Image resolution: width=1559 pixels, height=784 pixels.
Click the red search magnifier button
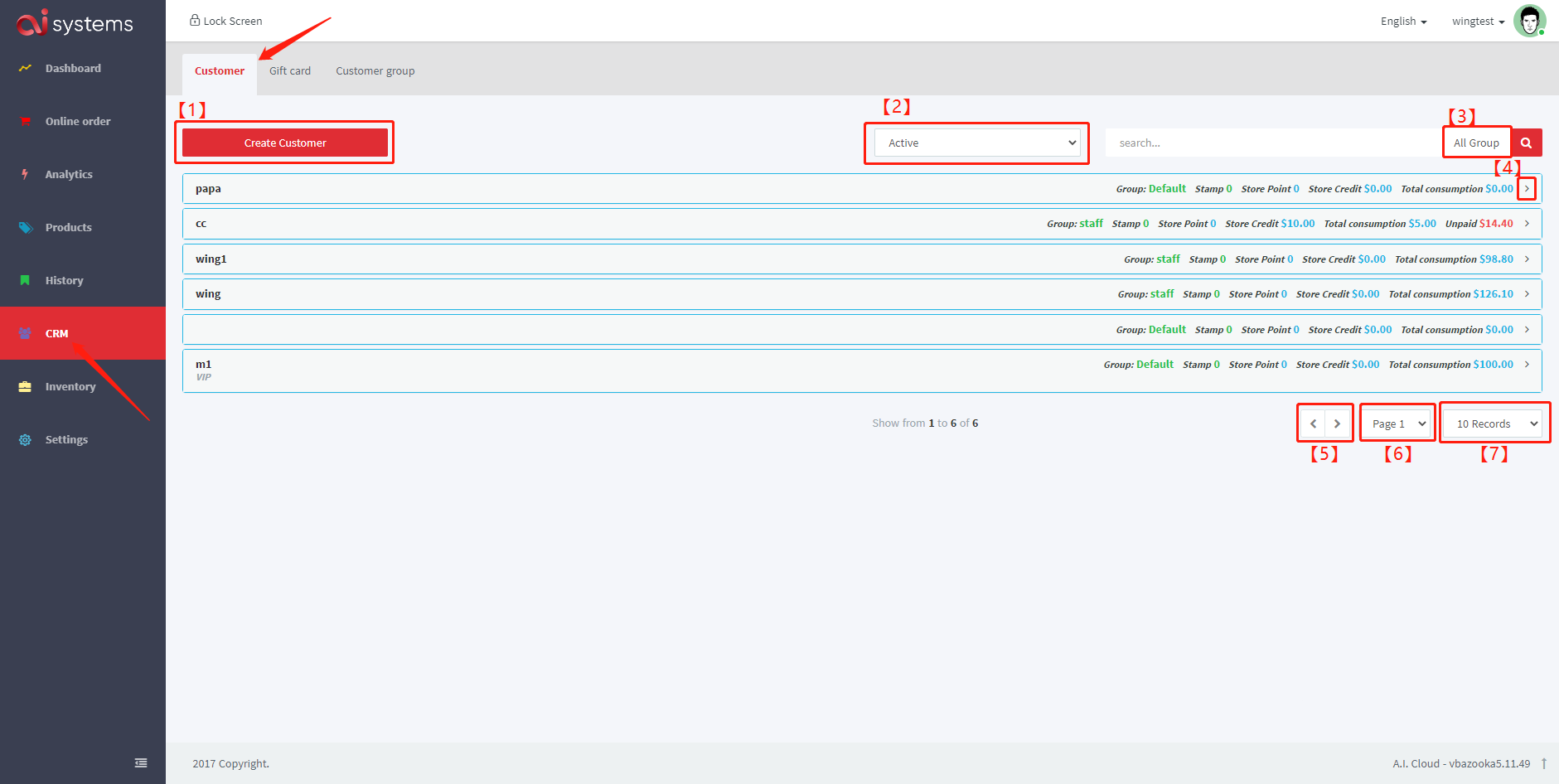(x=1526, y=143)
